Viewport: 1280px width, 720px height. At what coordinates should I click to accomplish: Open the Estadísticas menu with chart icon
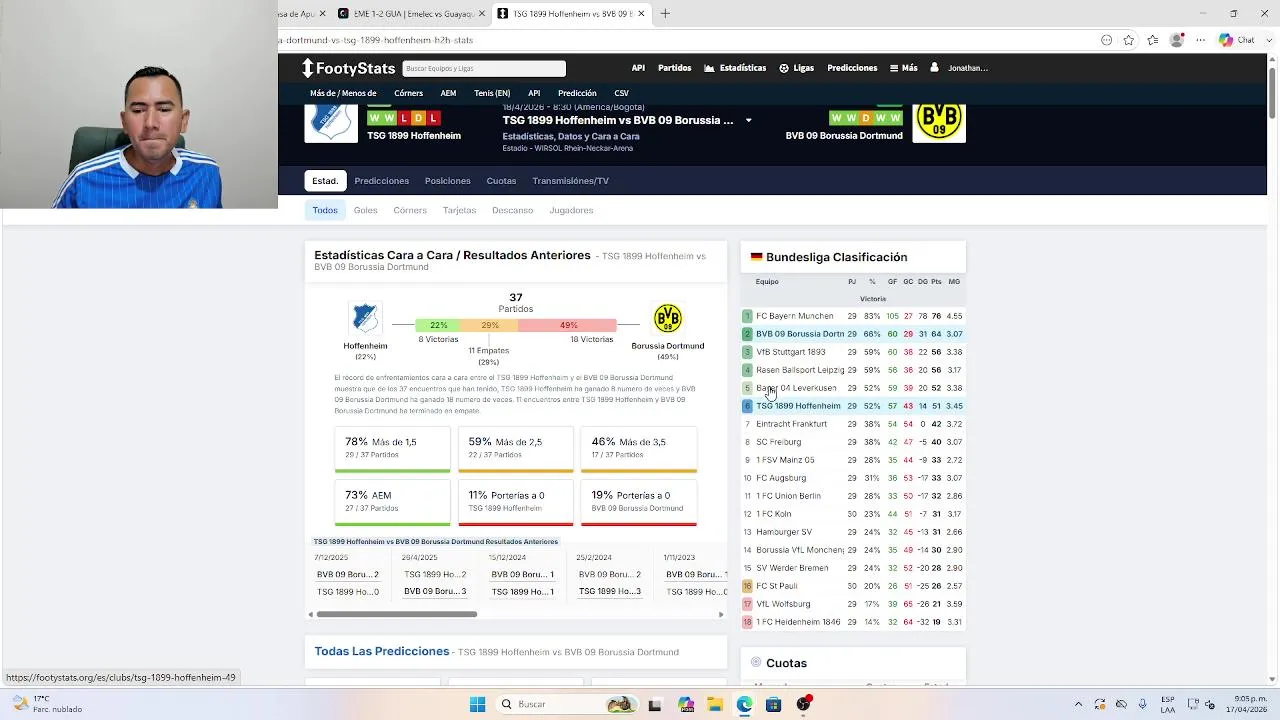pos(735,68)
